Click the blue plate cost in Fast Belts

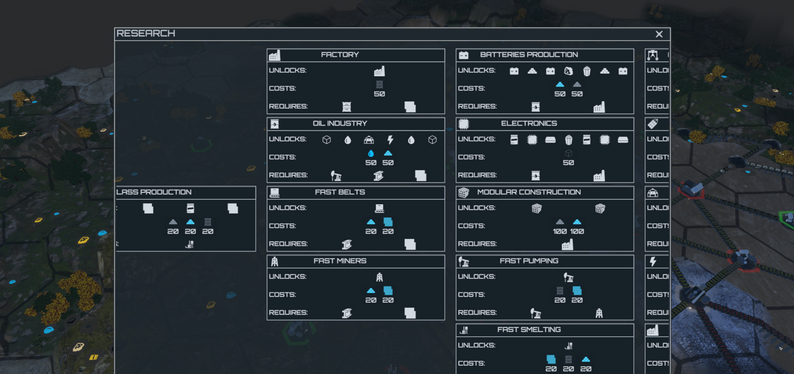coord(388,222)
